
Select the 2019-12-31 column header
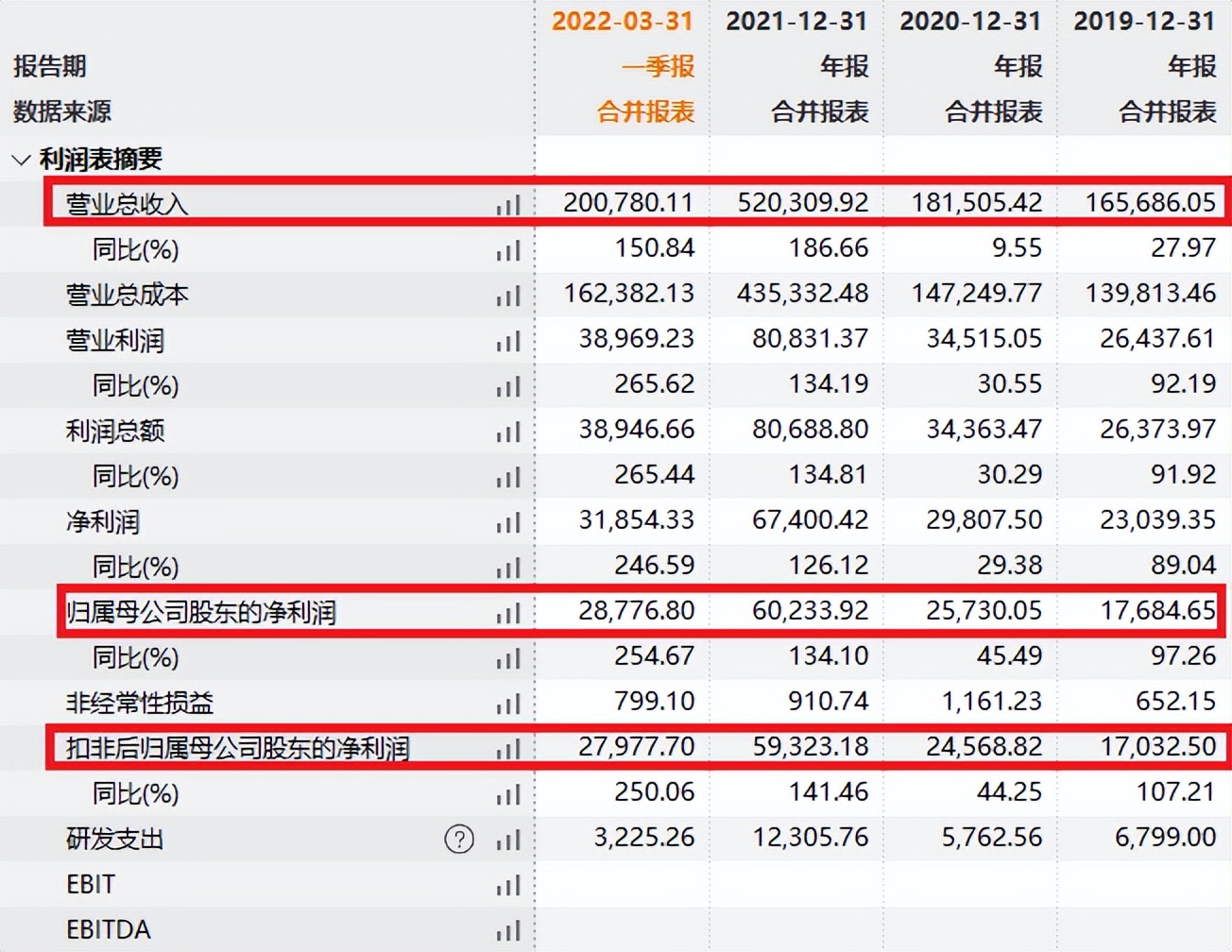[x=1144, y=21]
